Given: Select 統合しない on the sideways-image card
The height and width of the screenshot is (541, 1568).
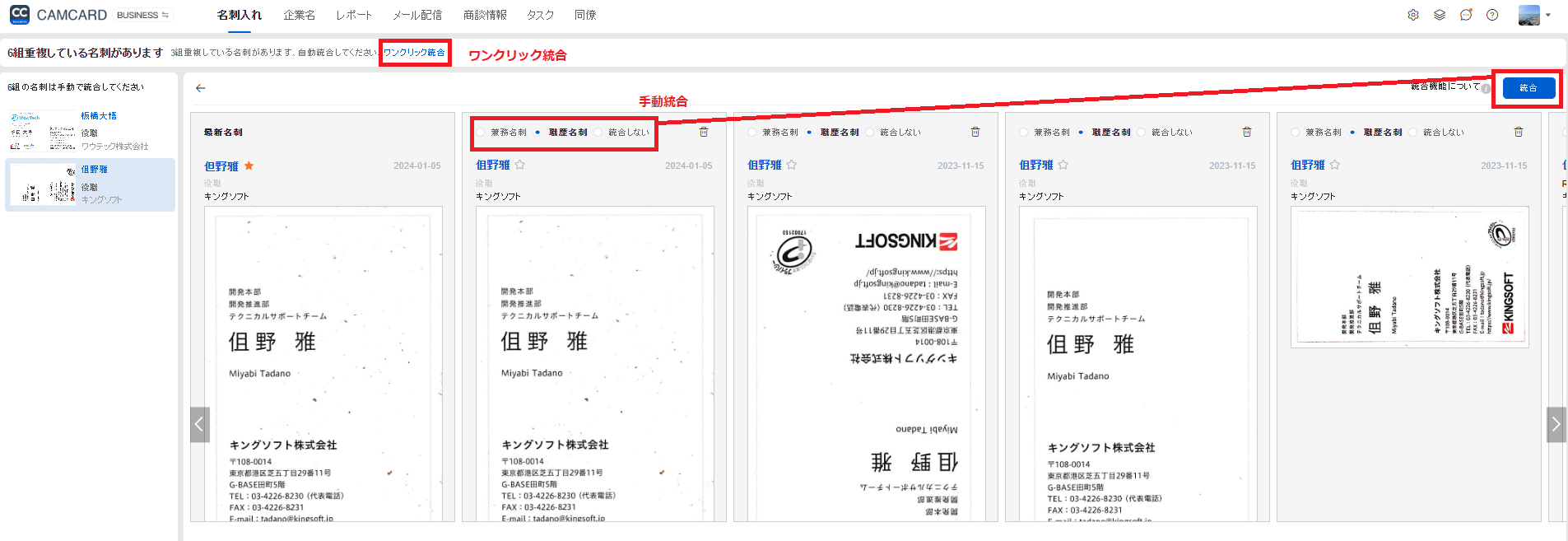Looking at the screenshot, I should [x=1412, y=133].
